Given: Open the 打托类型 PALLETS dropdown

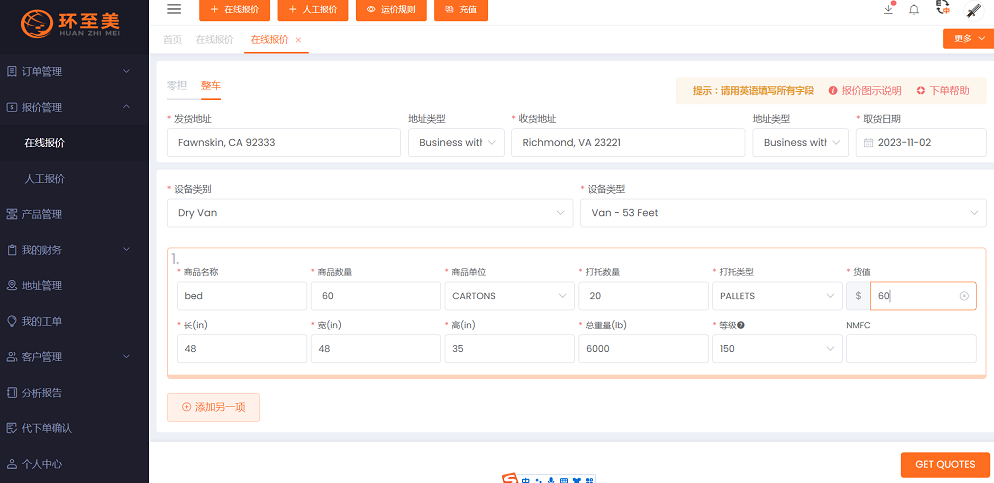Looking at the screenshot, I should [x=776, y=296].
